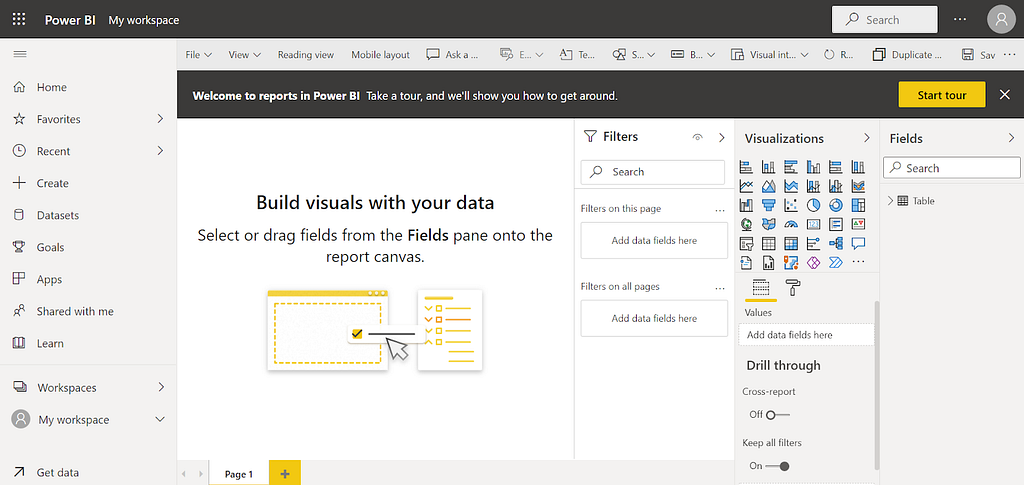This screenshot has height=485, width=1024.
Task: Select the KPI visual
Action: 858,224
